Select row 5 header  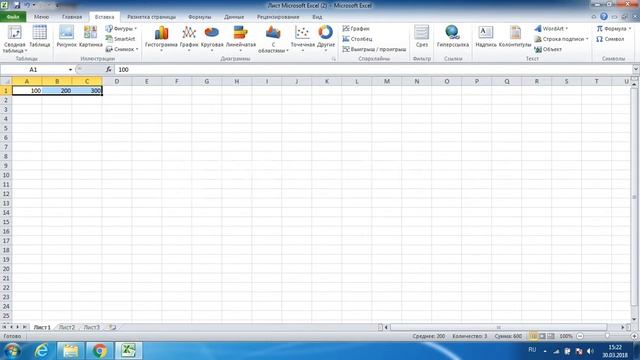6,128
